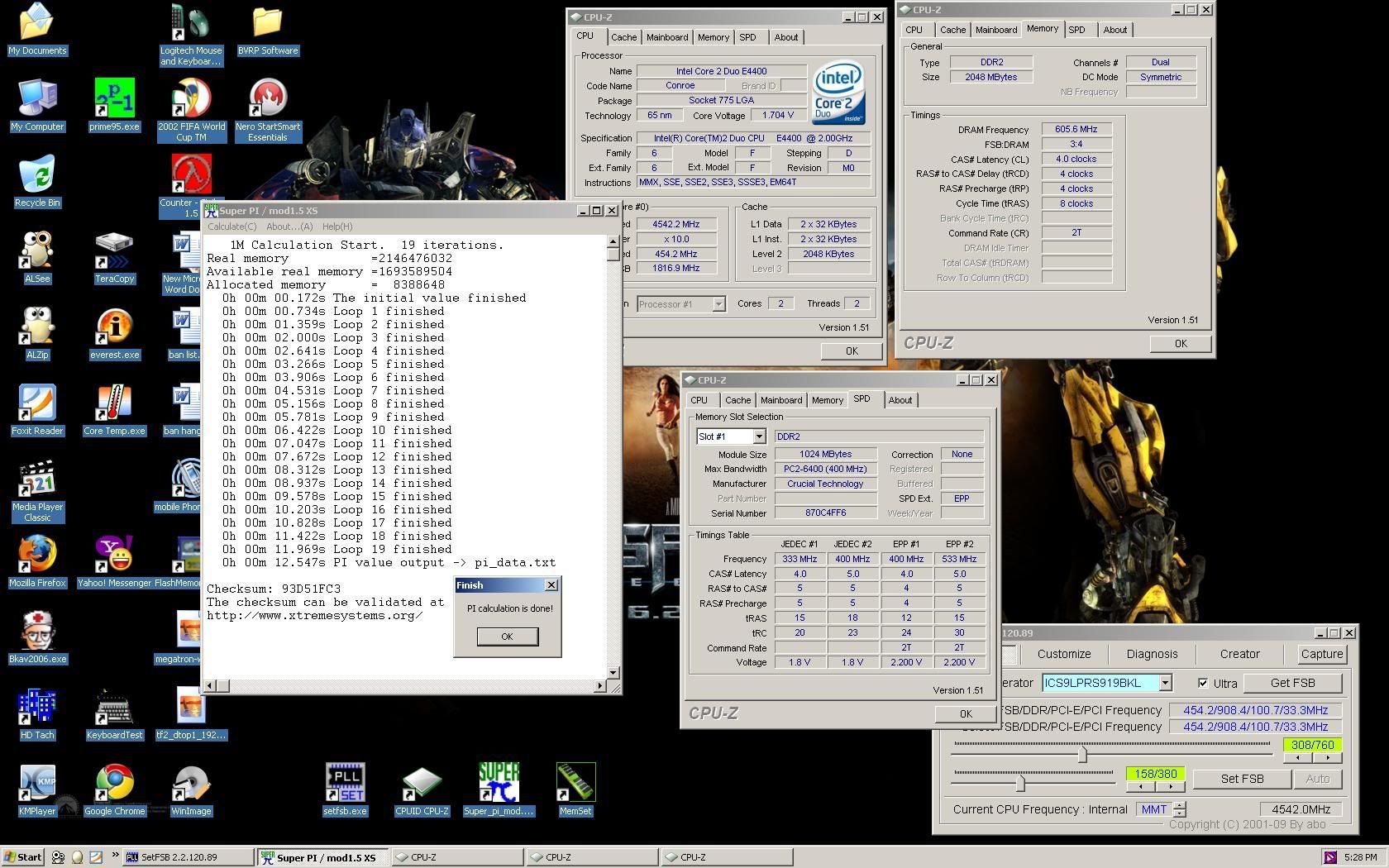The height and width of the screenshot is (868, 1389).
Task: Expand the Processor #1 selection dropdown
Action: point(718,304)
